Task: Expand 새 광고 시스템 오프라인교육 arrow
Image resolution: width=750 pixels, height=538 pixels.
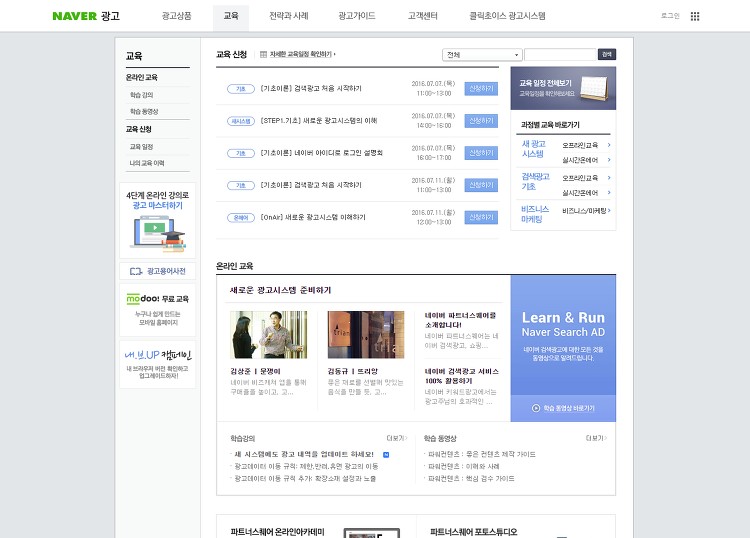Action: (609, 144)
